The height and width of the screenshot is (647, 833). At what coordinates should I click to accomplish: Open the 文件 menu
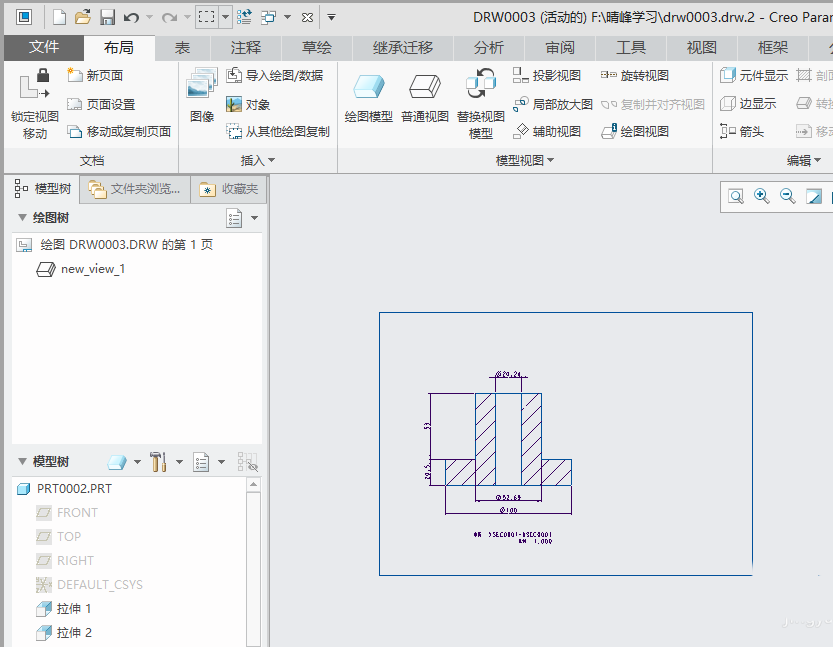click(x=41, y=46)
